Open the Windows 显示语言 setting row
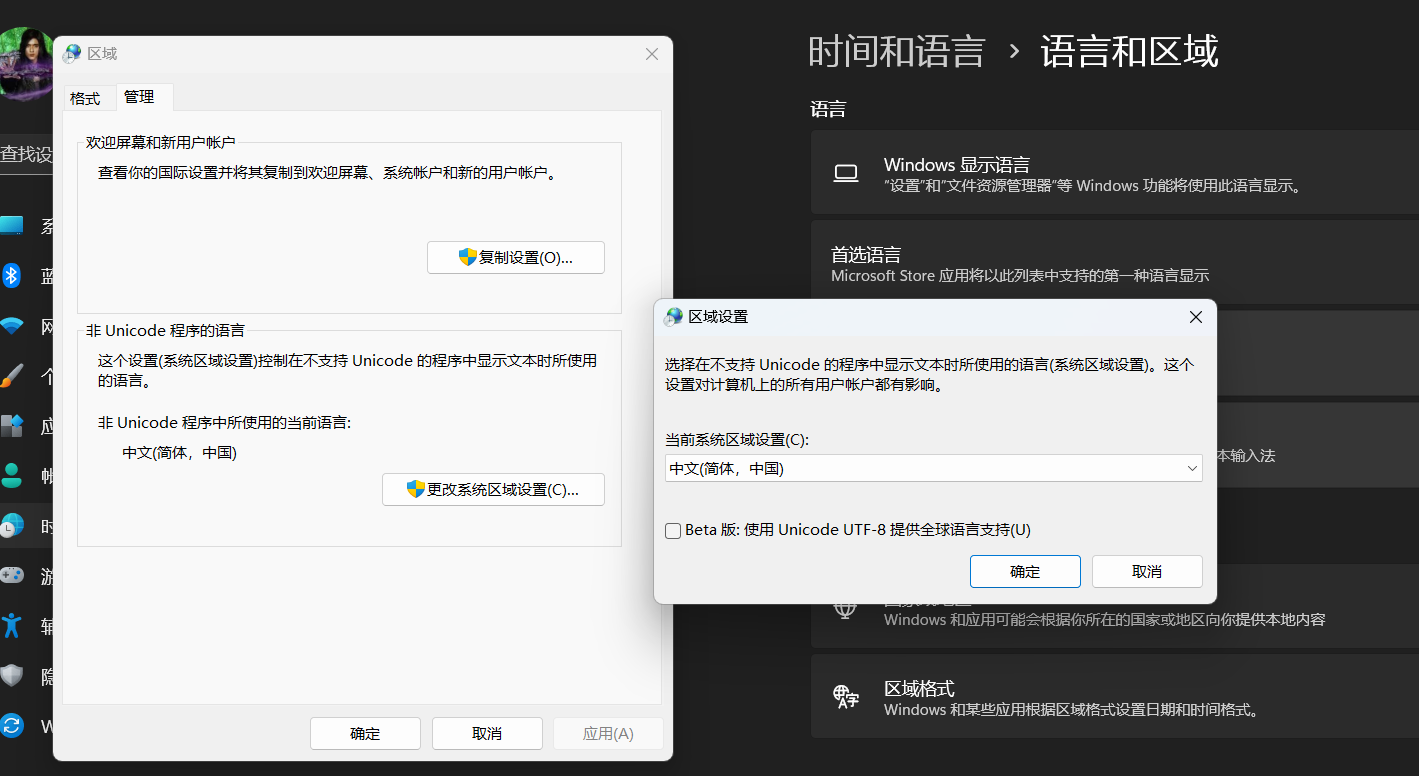Image resolution: width=1419 pixels, height=776 pixels. [x=1115, y=172]
